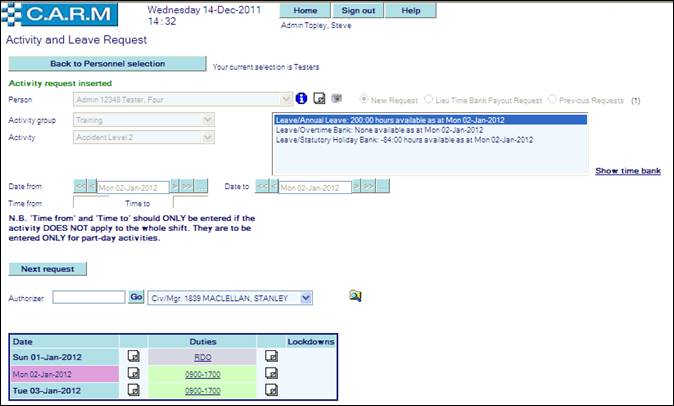Click the grey monitor icon beside Person
The image size is (674, 406).
pos(336,100)
